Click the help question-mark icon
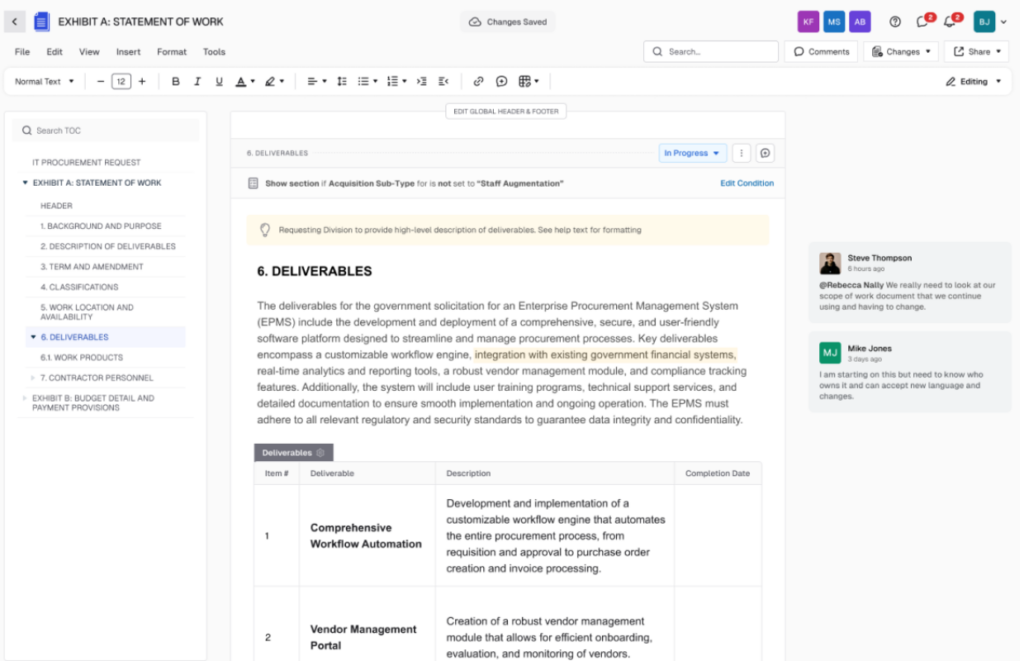Screen dimensions: 1024x661 [x=895, y=21]
